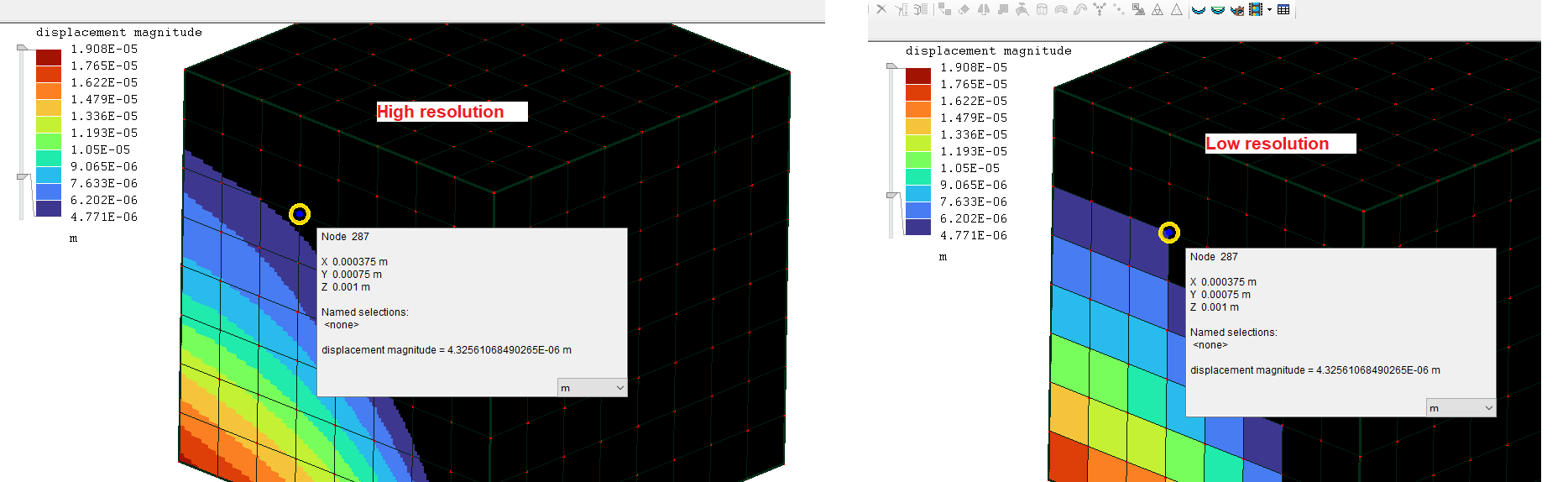The width and height of the screenshot is (1568, 482).
Task: Click the greyed converging arrows toolbar icon
Action: point(1100,9)
